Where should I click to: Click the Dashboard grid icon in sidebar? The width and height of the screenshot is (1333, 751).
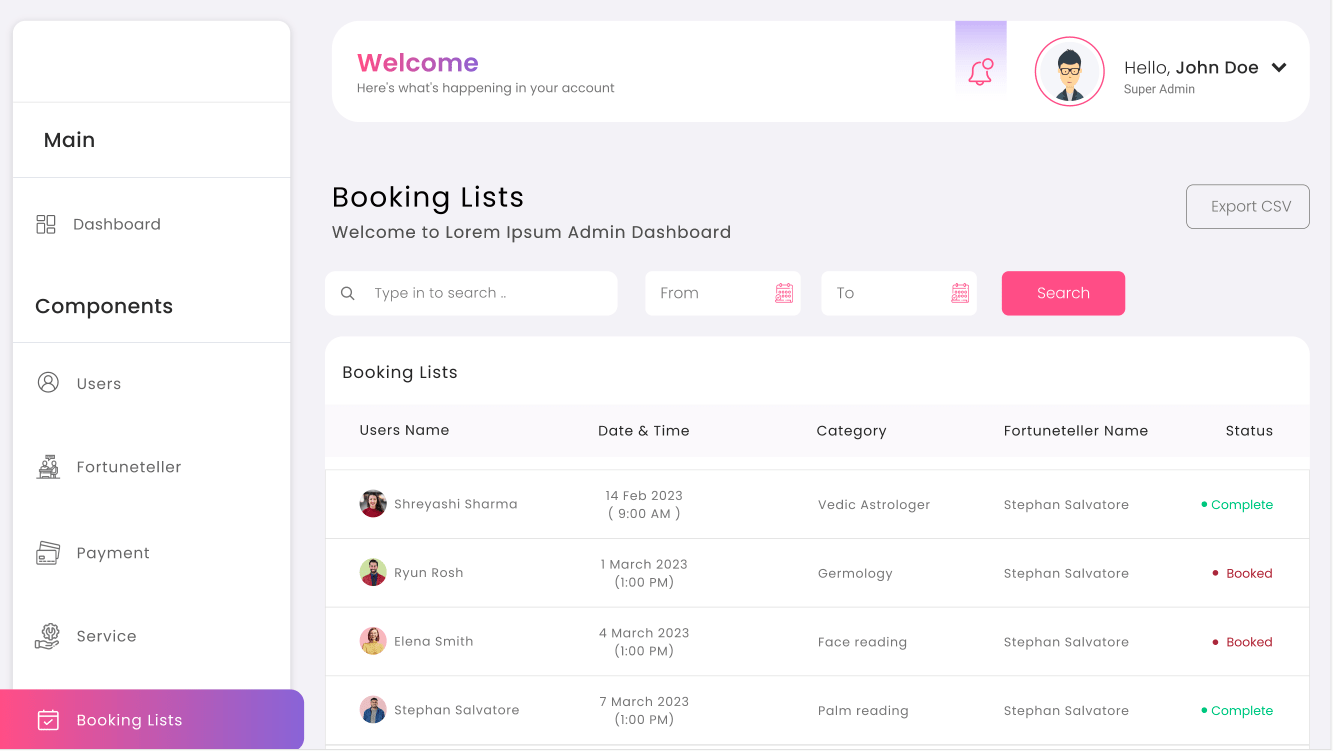point(46,224)
